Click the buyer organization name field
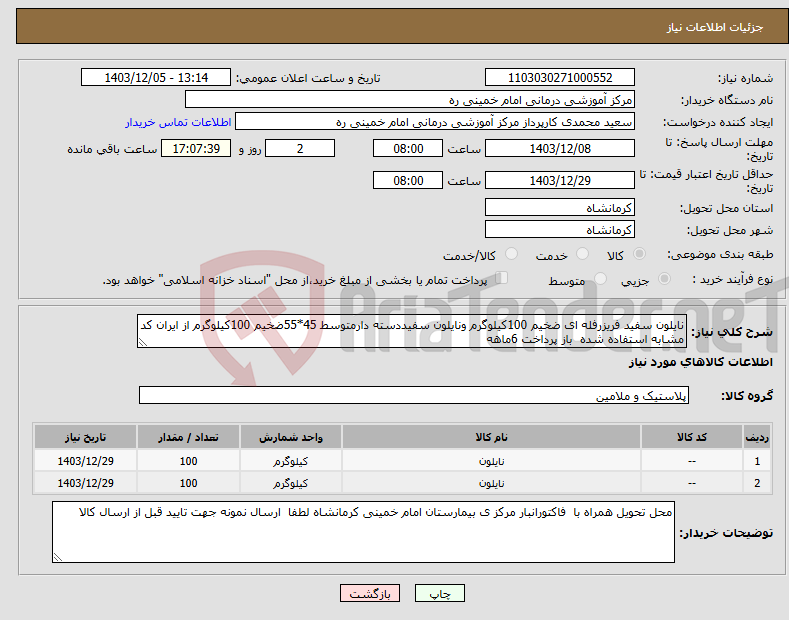Screen dimensions: 789x620 (x=410, y=100)
